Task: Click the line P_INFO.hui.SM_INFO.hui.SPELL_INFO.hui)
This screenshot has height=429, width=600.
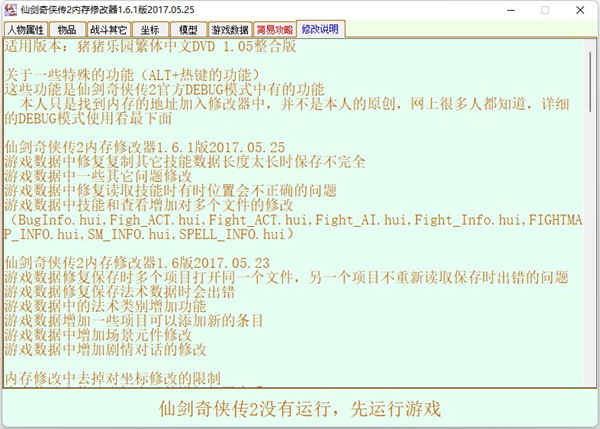Action: [x=150, y=234]
